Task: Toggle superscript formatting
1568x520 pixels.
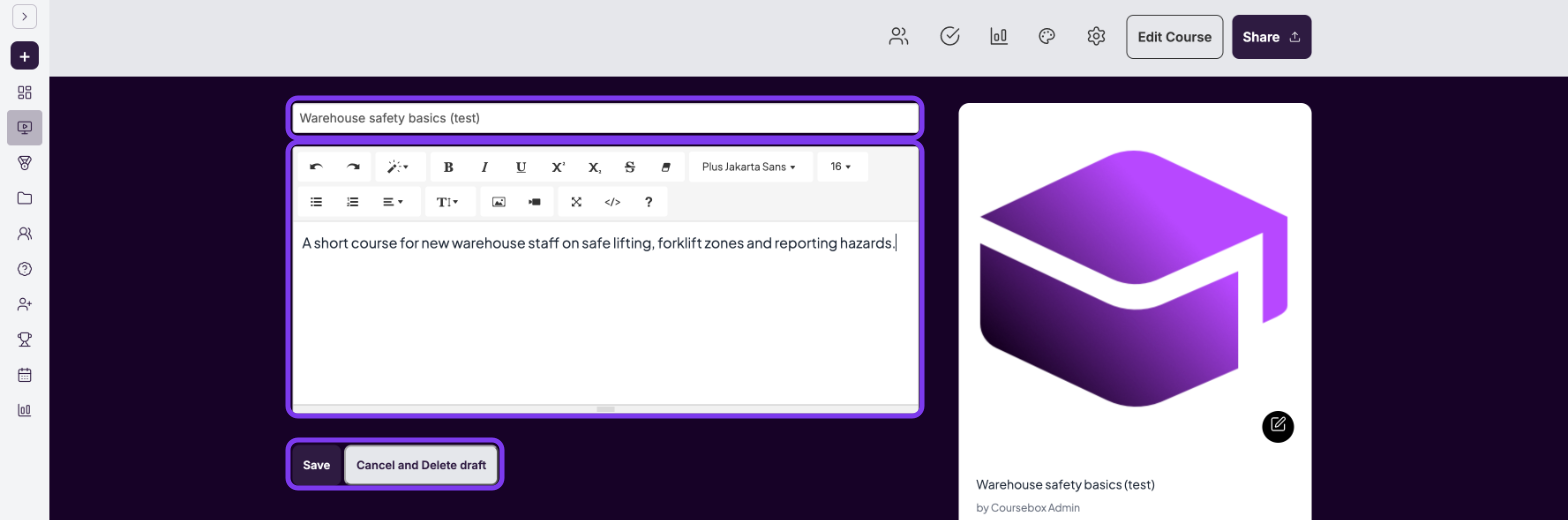Action: pos(558,167)
